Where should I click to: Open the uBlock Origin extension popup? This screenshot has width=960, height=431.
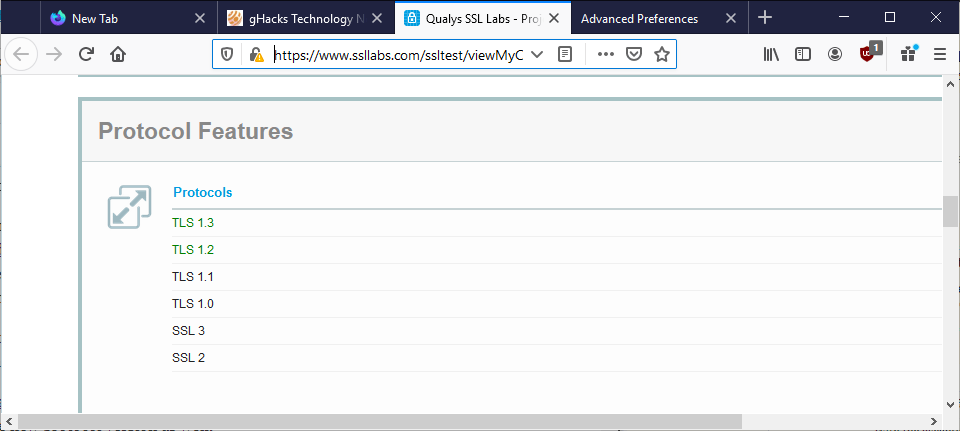pos(869,53)
